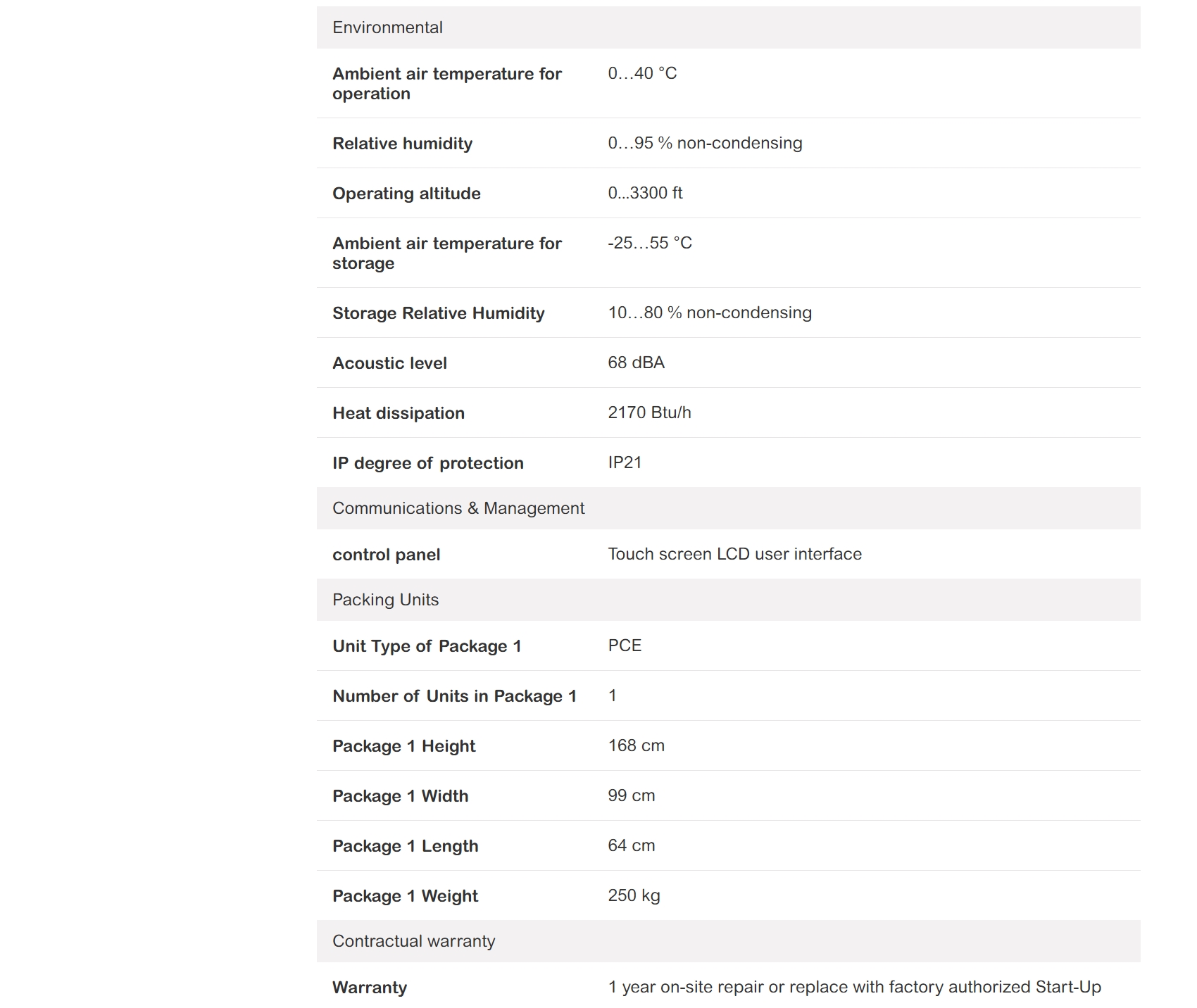
Task: Click the Ambient air temperature for storage label
Action: tap(446, 253)
